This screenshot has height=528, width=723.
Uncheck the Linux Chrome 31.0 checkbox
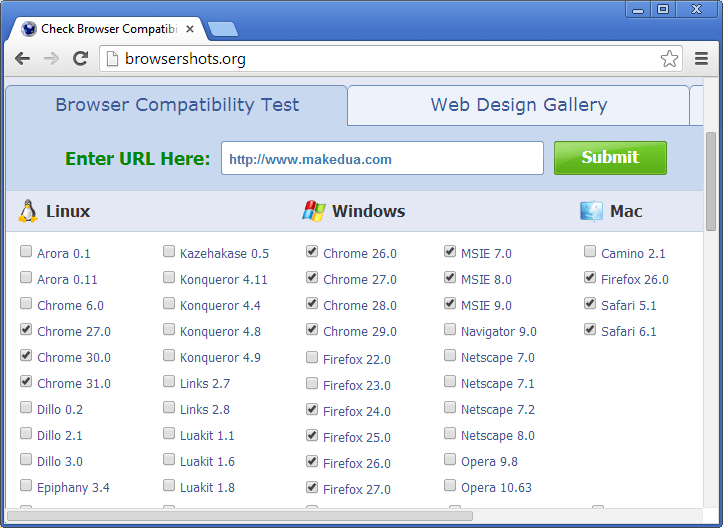tap(26, 381)
